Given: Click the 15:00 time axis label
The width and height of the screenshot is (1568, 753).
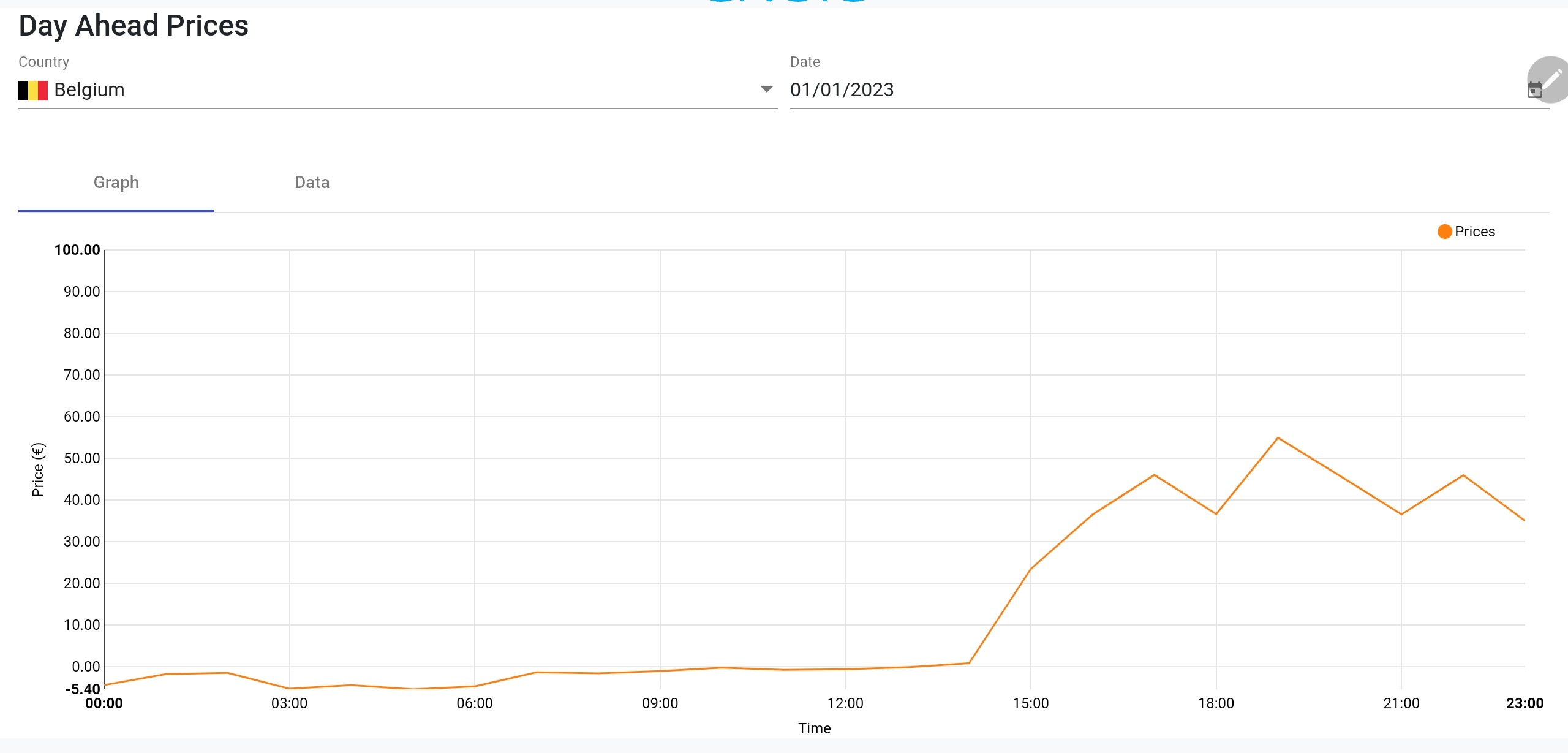Looking at the screenshot, I should tap(1030, 703).
